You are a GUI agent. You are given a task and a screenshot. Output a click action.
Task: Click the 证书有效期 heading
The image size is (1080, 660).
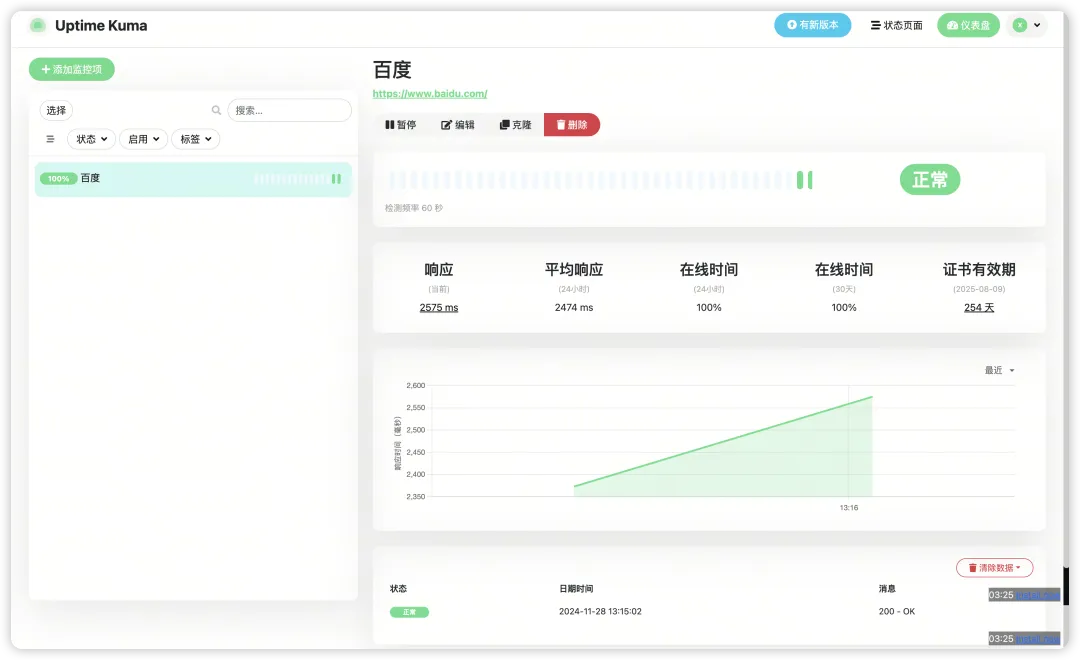(x=979, y=269)
